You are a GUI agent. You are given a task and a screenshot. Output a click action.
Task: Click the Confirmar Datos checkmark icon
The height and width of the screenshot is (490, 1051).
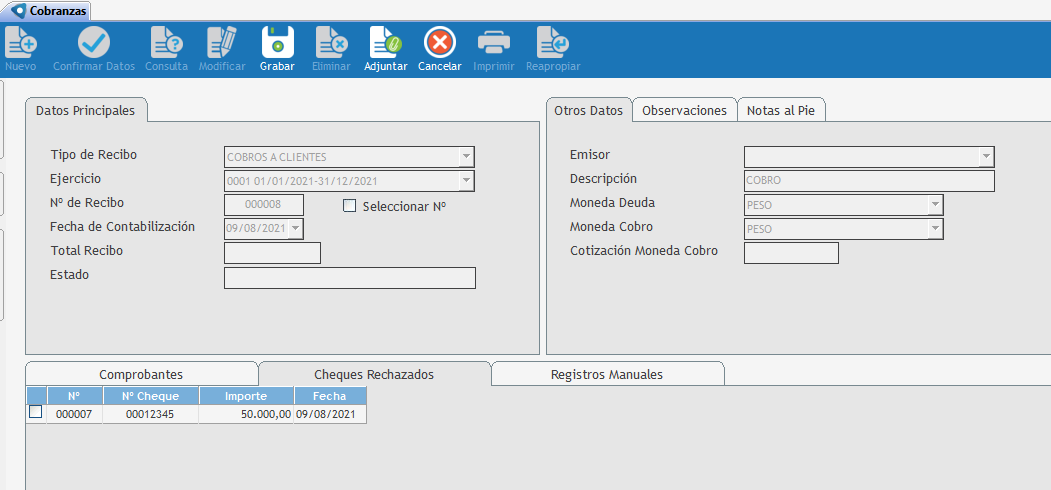94,43
